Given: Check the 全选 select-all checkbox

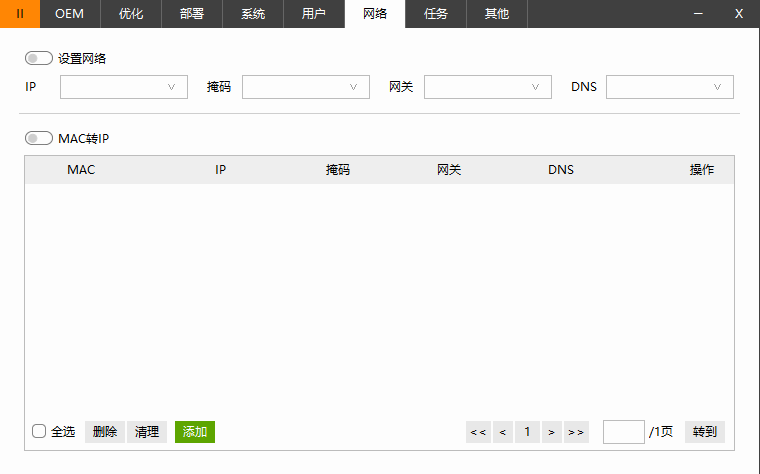Looking at the screenshot, I should (x=39, y=432).
